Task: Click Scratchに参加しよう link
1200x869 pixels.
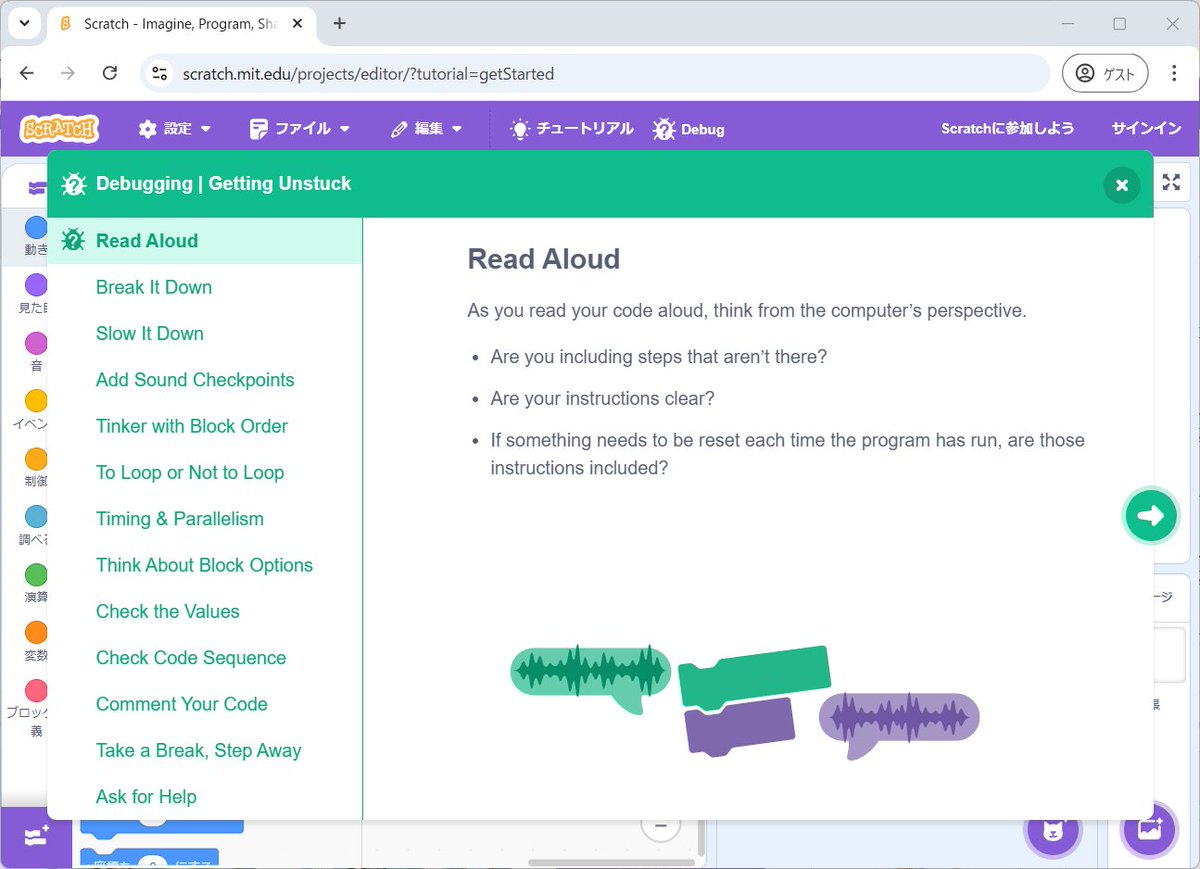Action: tap(1008, 128)
